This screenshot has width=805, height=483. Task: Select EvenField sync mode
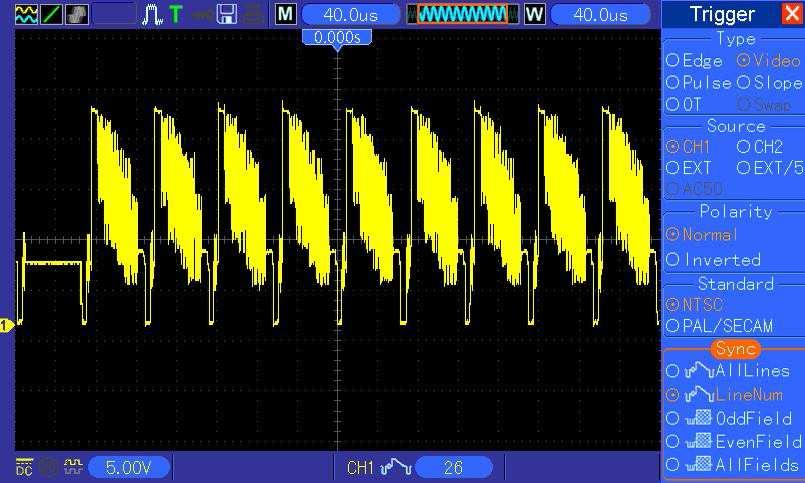coord(734,441)
